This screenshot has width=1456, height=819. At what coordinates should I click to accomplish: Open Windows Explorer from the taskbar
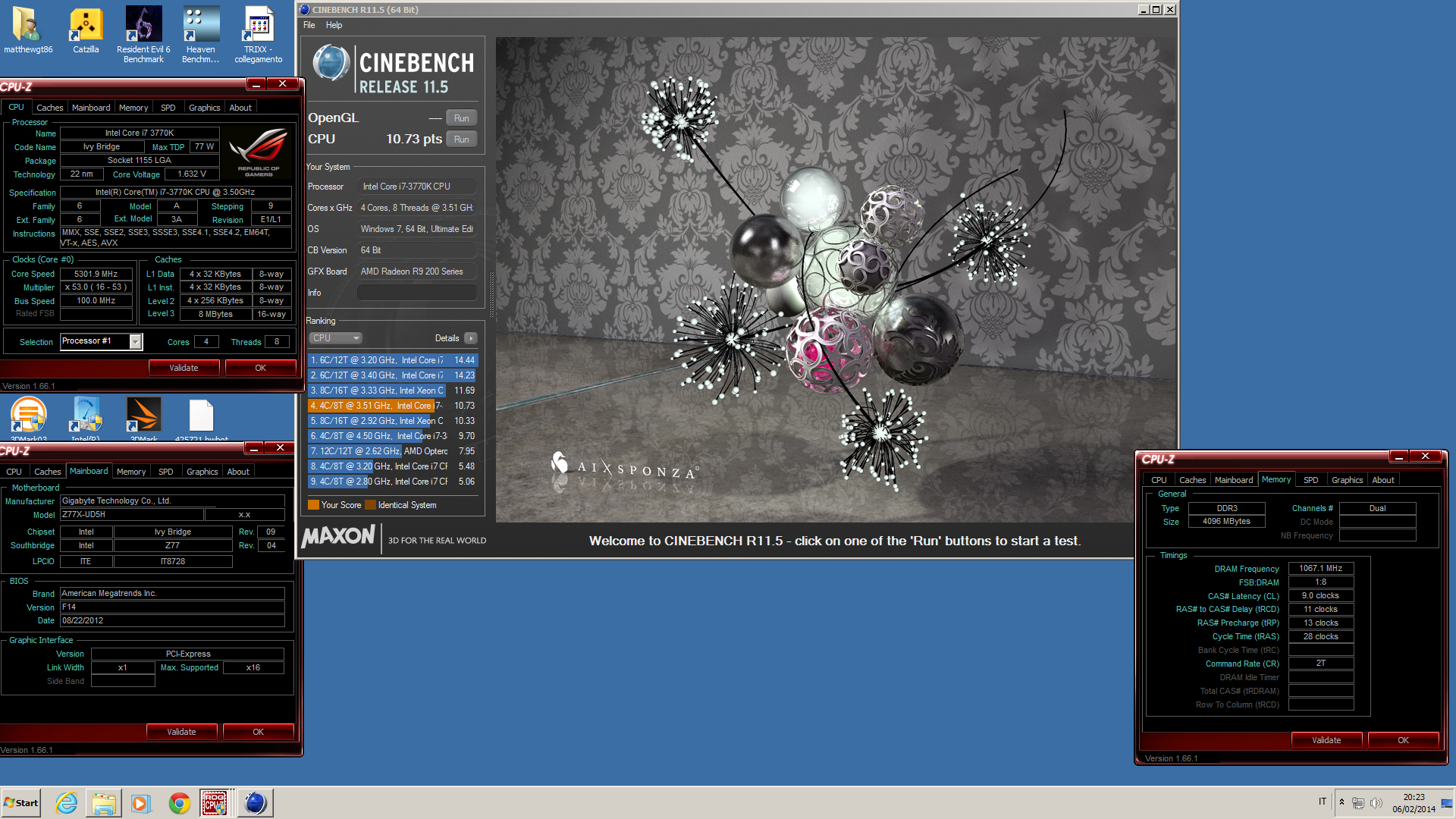[x=103, y=803]
